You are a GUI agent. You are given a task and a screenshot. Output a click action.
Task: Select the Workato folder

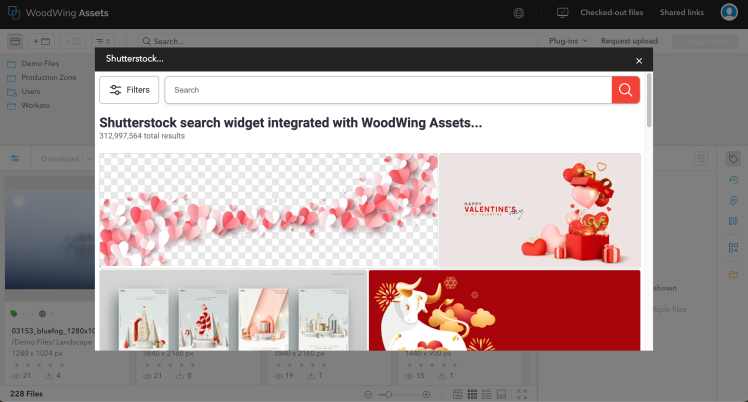(35, 105)
